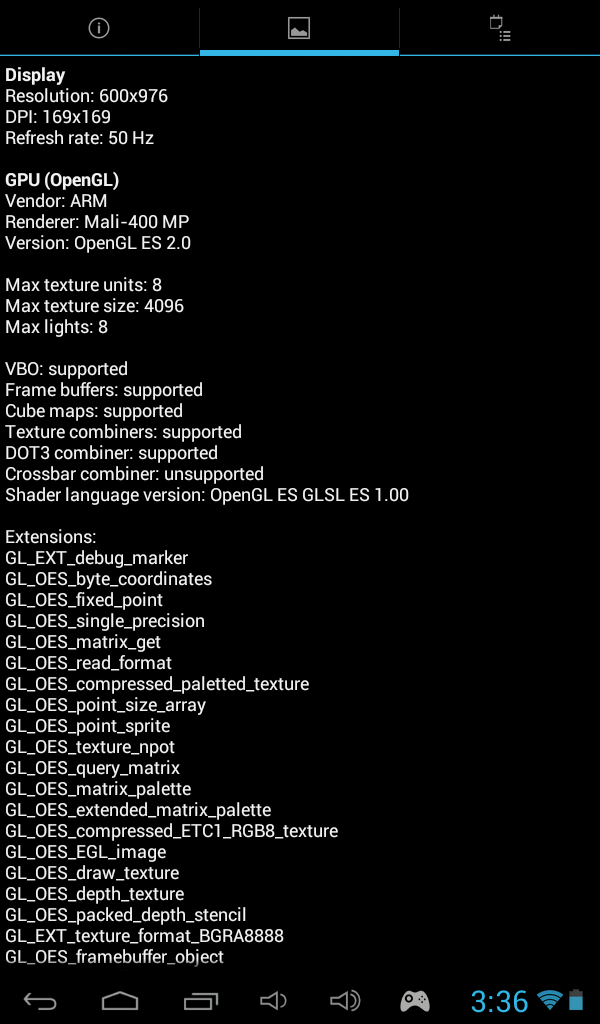The height and width of the screenshot is (1024, 600).
Task: Open the info tab icon
Action: [99, 28]
